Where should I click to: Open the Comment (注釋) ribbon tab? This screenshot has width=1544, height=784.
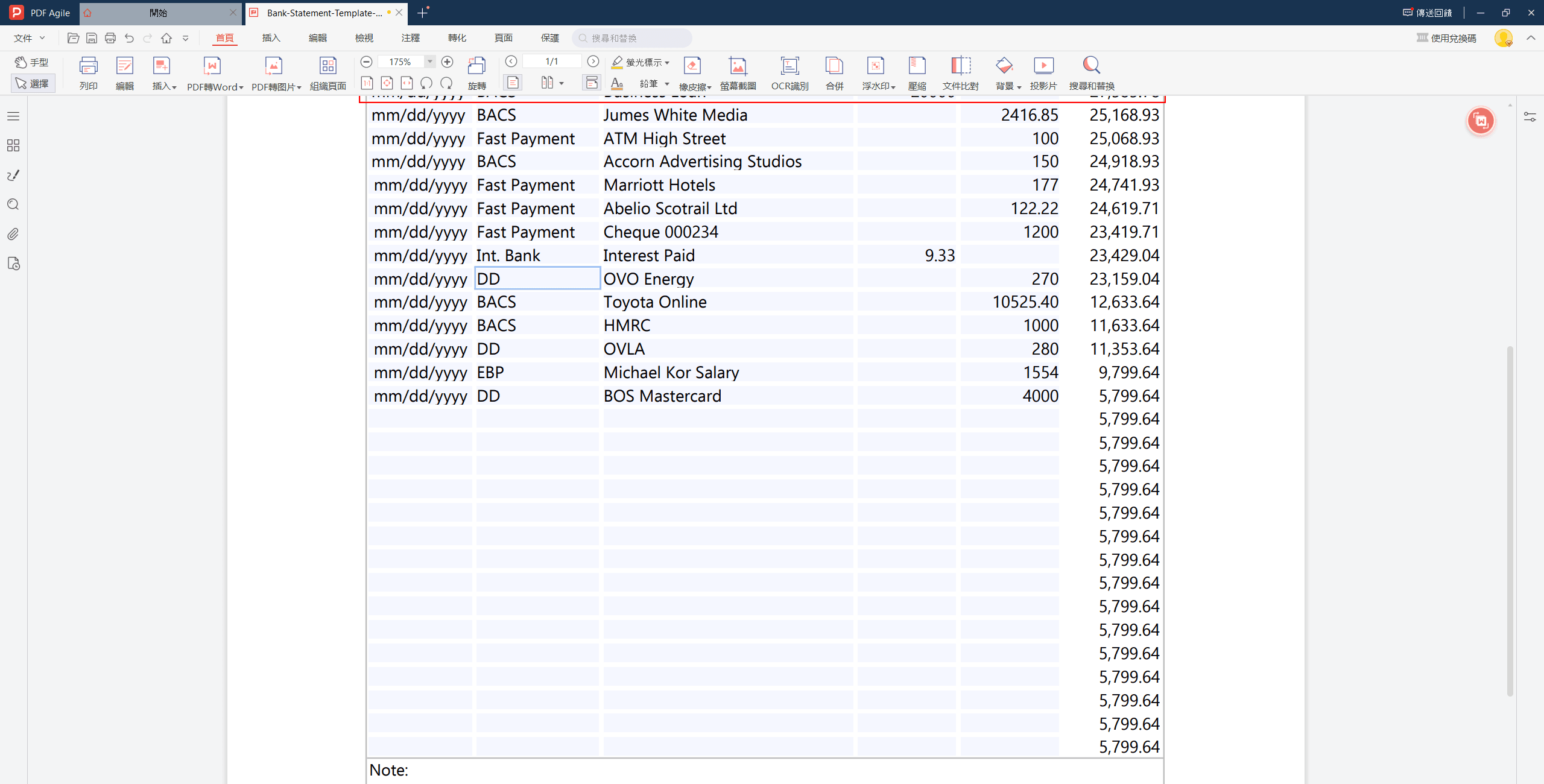[410, 38]
